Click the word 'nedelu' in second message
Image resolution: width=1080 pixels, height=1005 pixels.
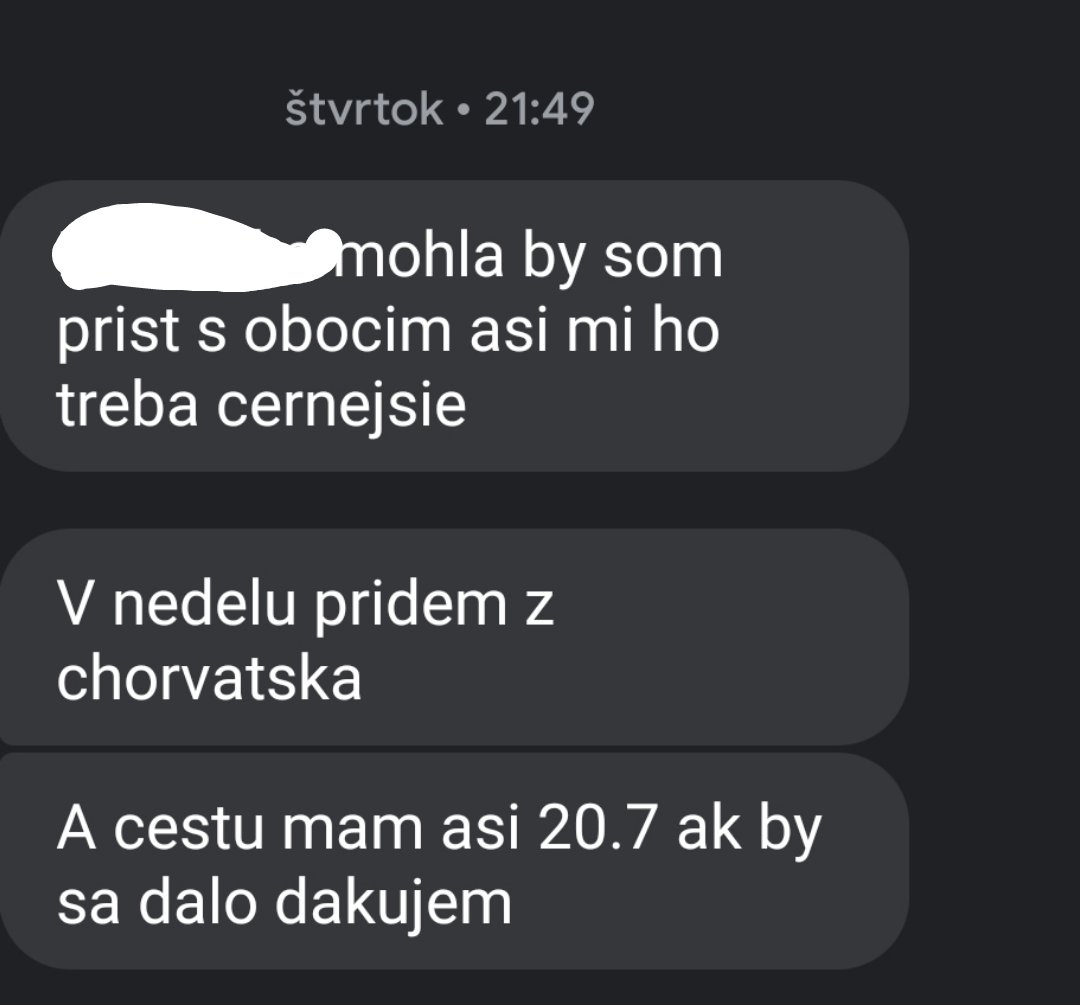click(205, 604)
